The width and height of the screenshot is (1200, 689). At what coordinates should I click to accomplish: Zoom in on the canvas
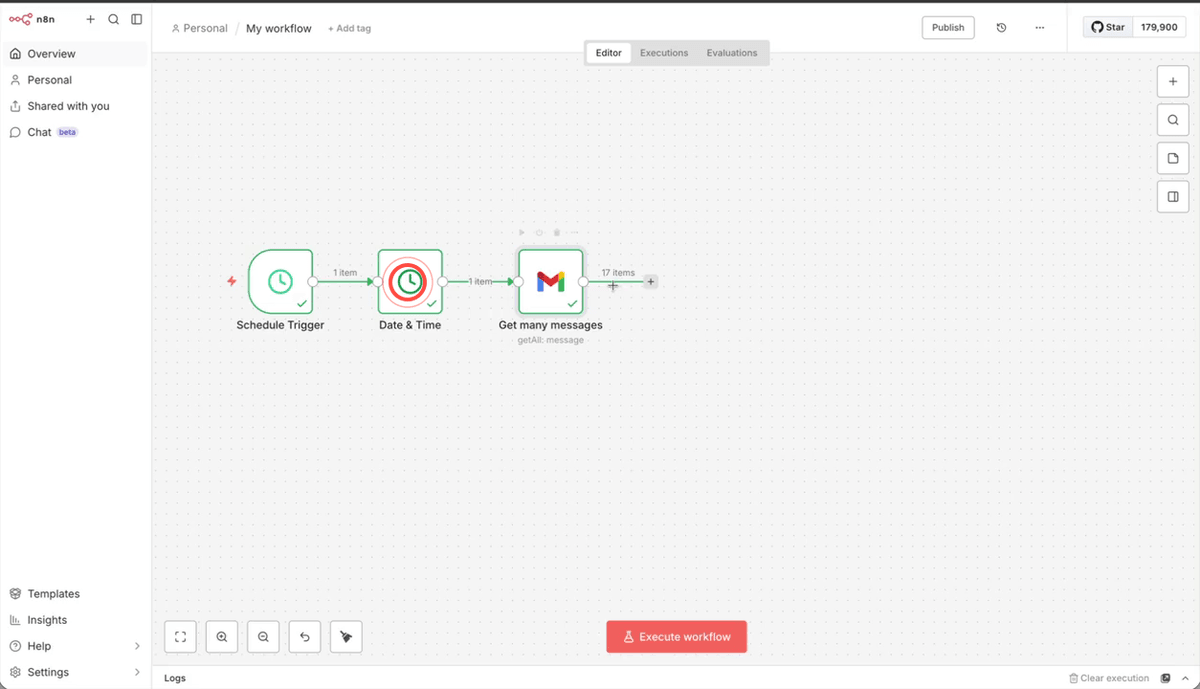pos(221,636)
